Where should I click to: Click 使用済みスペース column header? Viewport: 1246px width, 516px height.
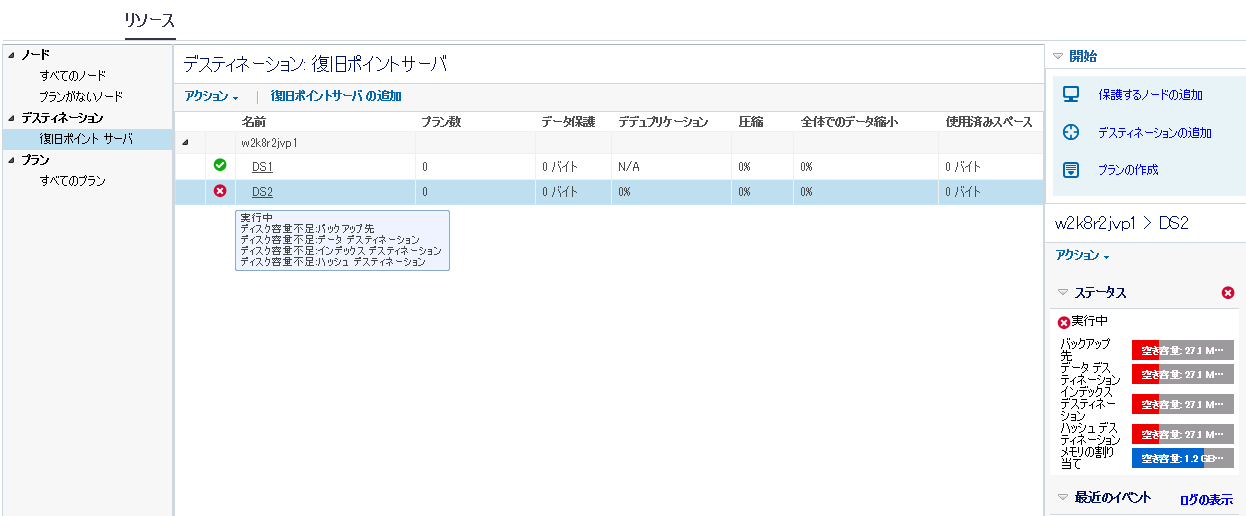(988, 122)
